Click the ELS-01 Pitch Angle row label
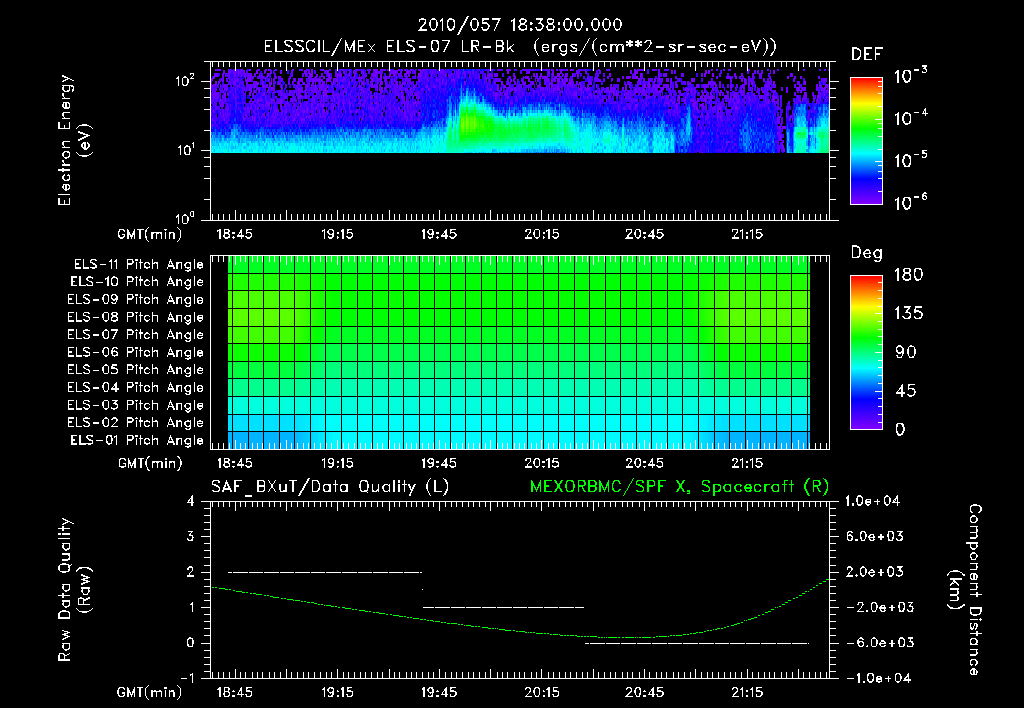 tap(137, 440)
